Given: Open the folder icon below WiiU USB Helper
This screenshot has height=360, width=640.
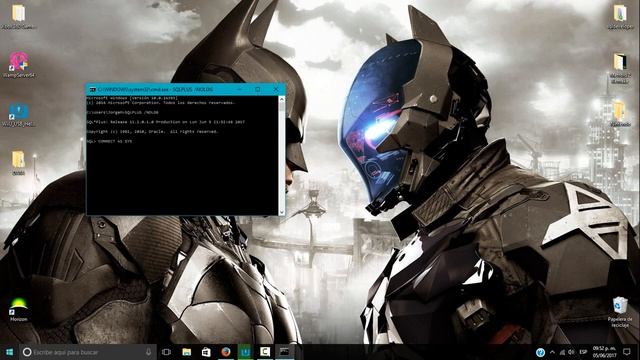Looking at the screenshot, I should [18, 162].
